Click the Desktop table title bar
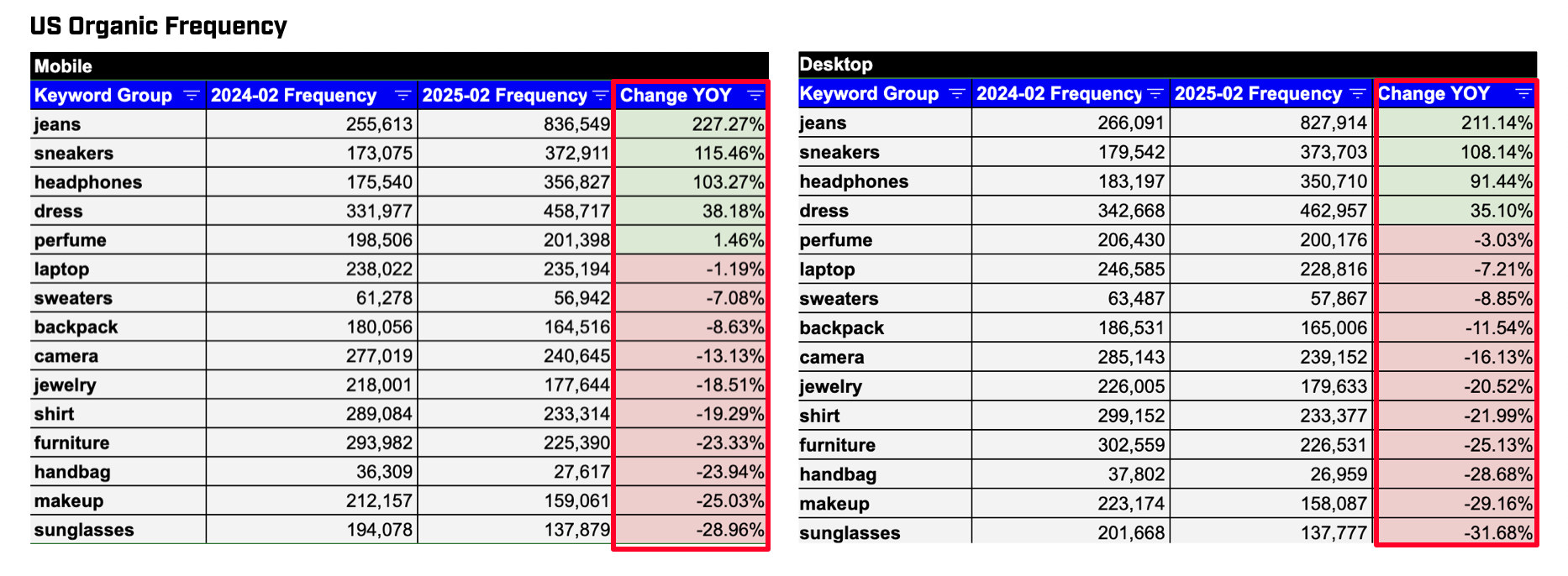The image size is (1568, 576). coord(1167,65)
